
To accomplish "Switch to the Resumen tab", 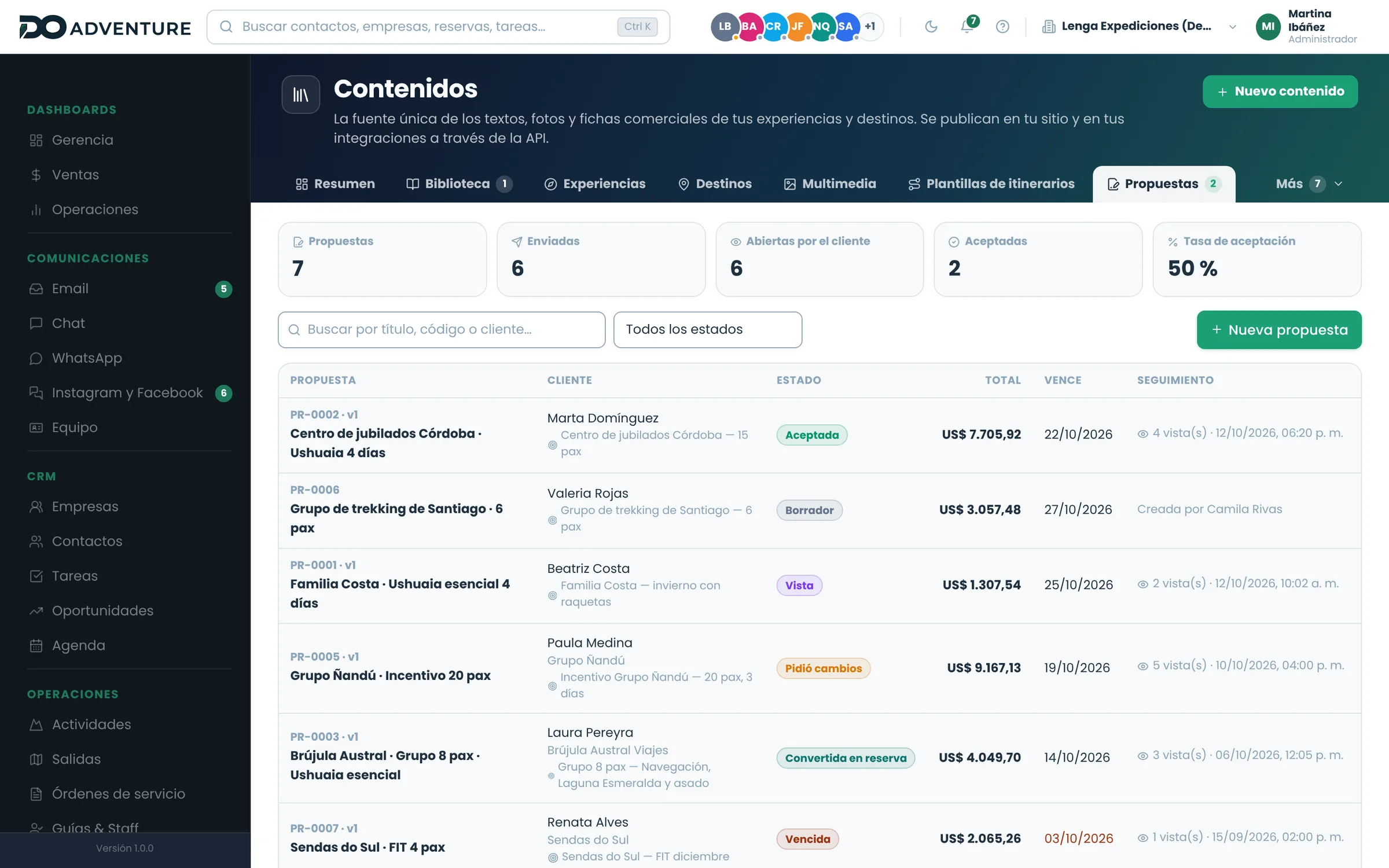I will pyautogui.click(x=335, y=184).
